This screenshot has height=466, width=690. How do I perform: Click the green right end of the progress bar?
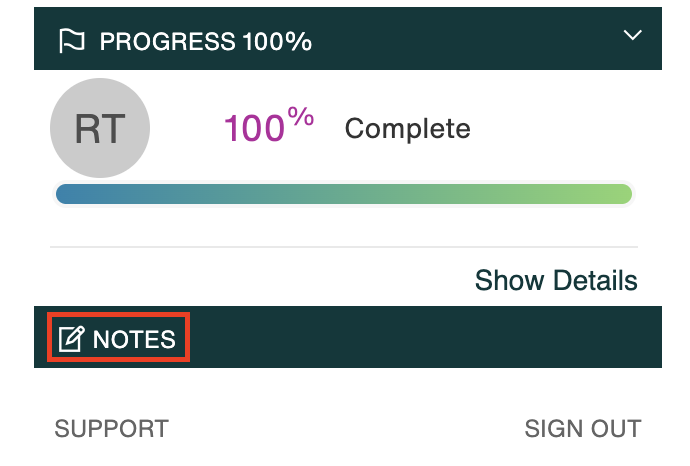tap(614, 194)
